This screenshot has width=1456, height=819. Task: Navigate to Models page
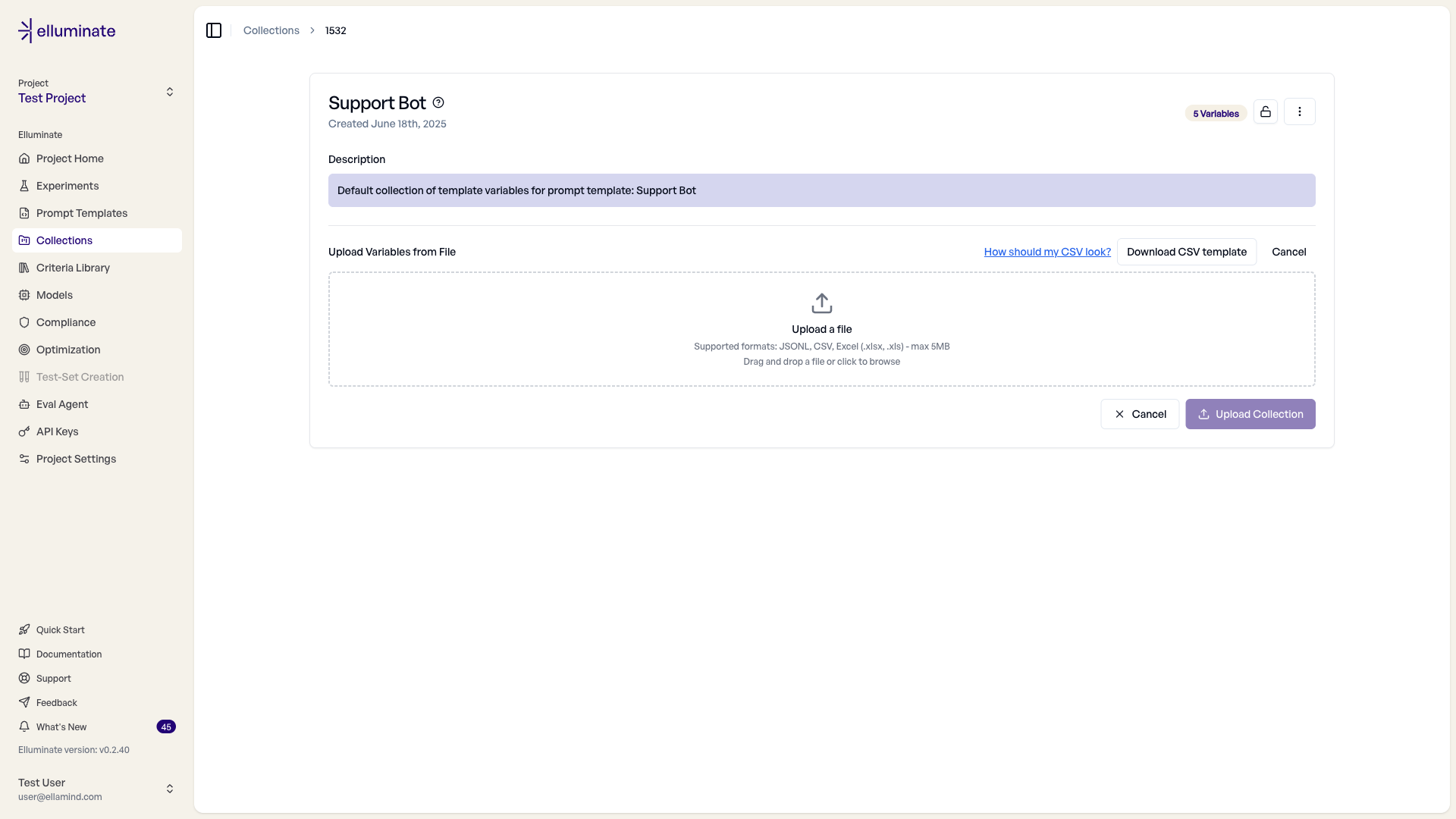click(55, 295)
